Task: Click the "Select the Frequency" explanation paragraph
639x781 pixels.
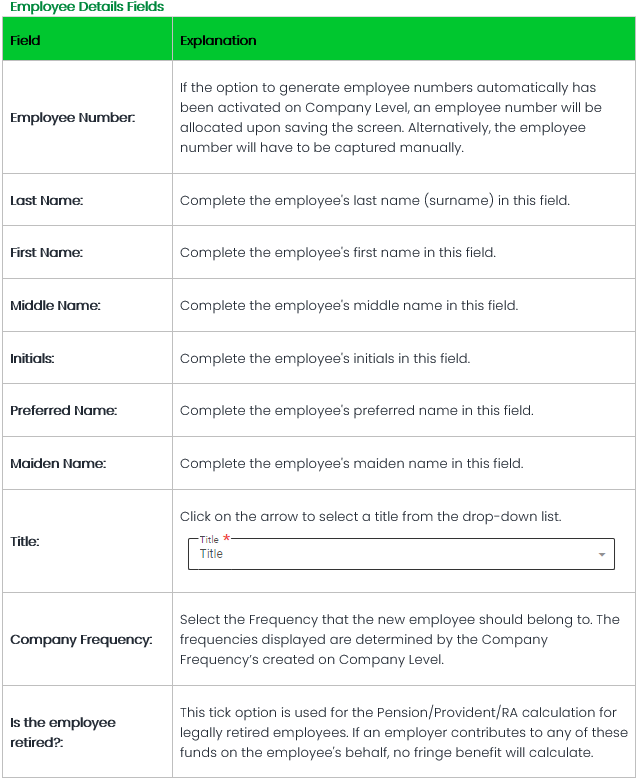Action: pos(399,639)
